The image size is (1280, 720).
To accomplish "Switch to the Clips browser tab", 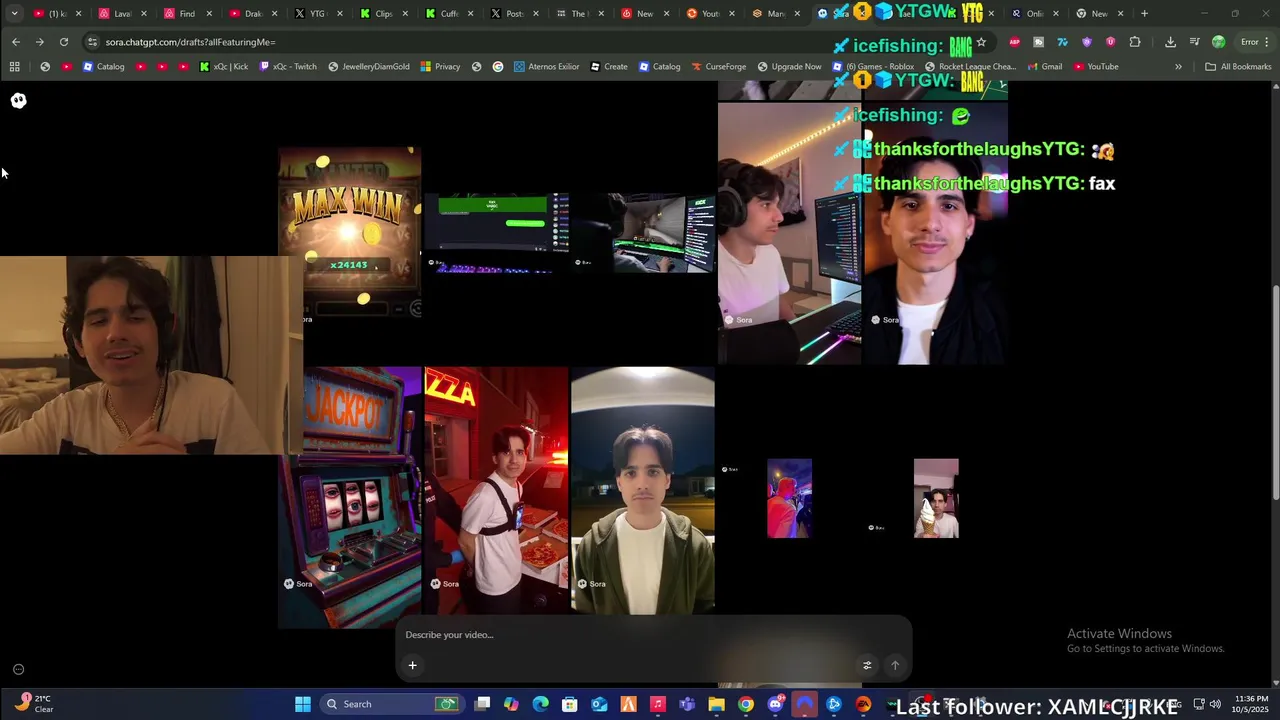I will point(383,13).
